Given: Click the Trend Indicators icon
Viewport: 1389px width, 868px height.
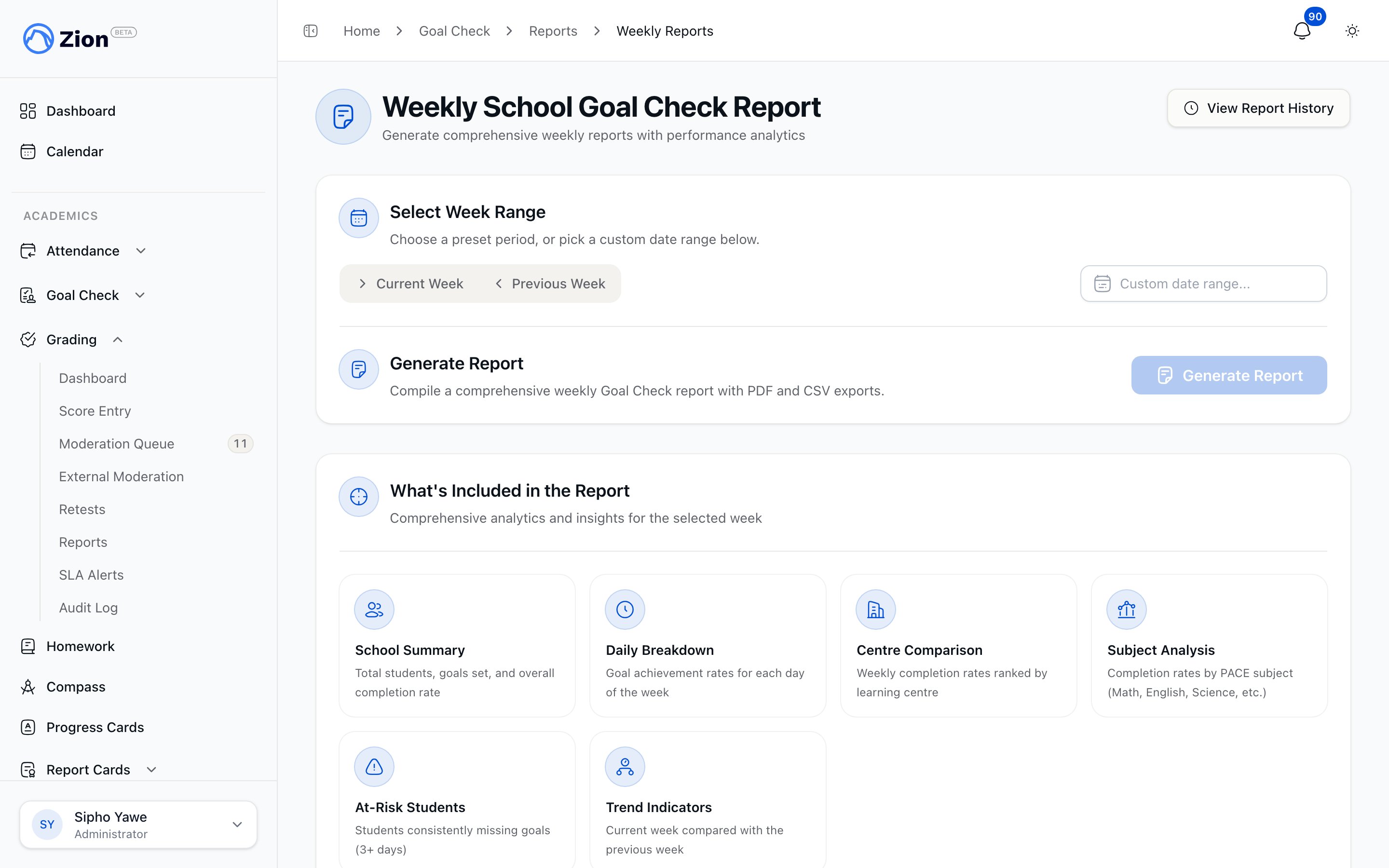Looking at the screenshot, I should click(x=625, y=767).
